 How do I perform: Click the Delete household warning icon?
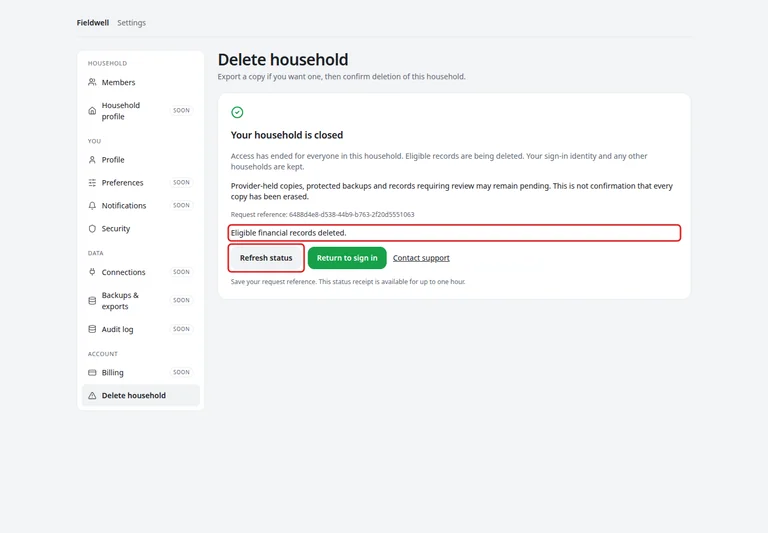click(x=92, y=396)
